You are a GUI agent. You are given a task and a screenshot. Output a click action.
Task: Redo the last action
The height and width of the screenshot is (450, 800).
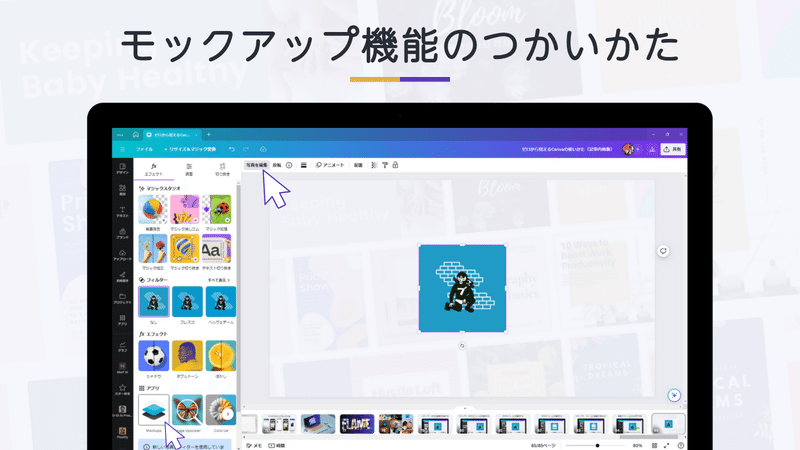pyautogui.click(x=246, y=149)
